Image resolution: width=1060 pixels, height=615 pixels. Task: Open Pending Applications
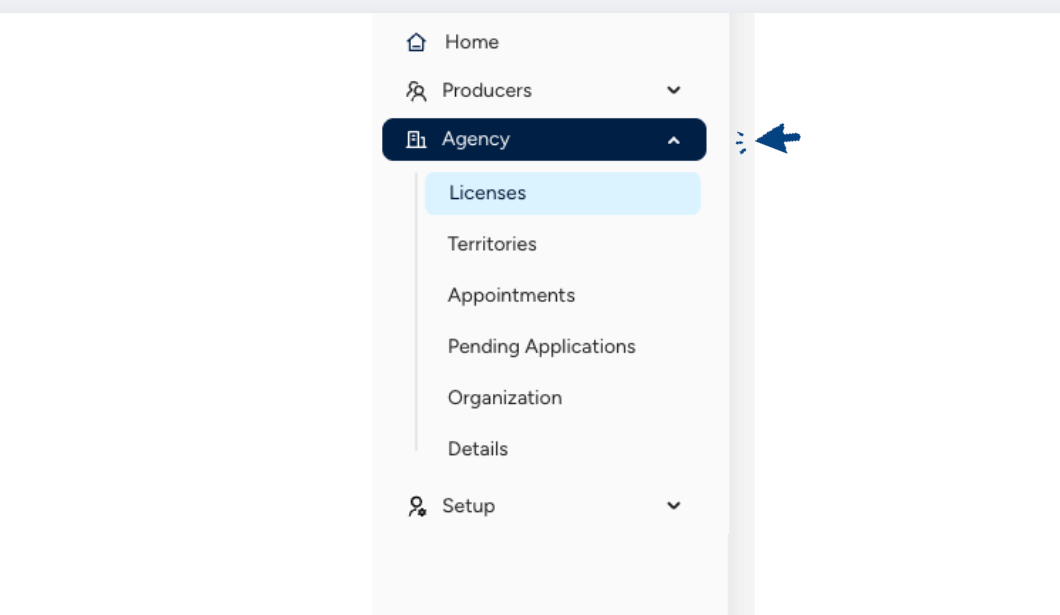(x=541, y=347)
